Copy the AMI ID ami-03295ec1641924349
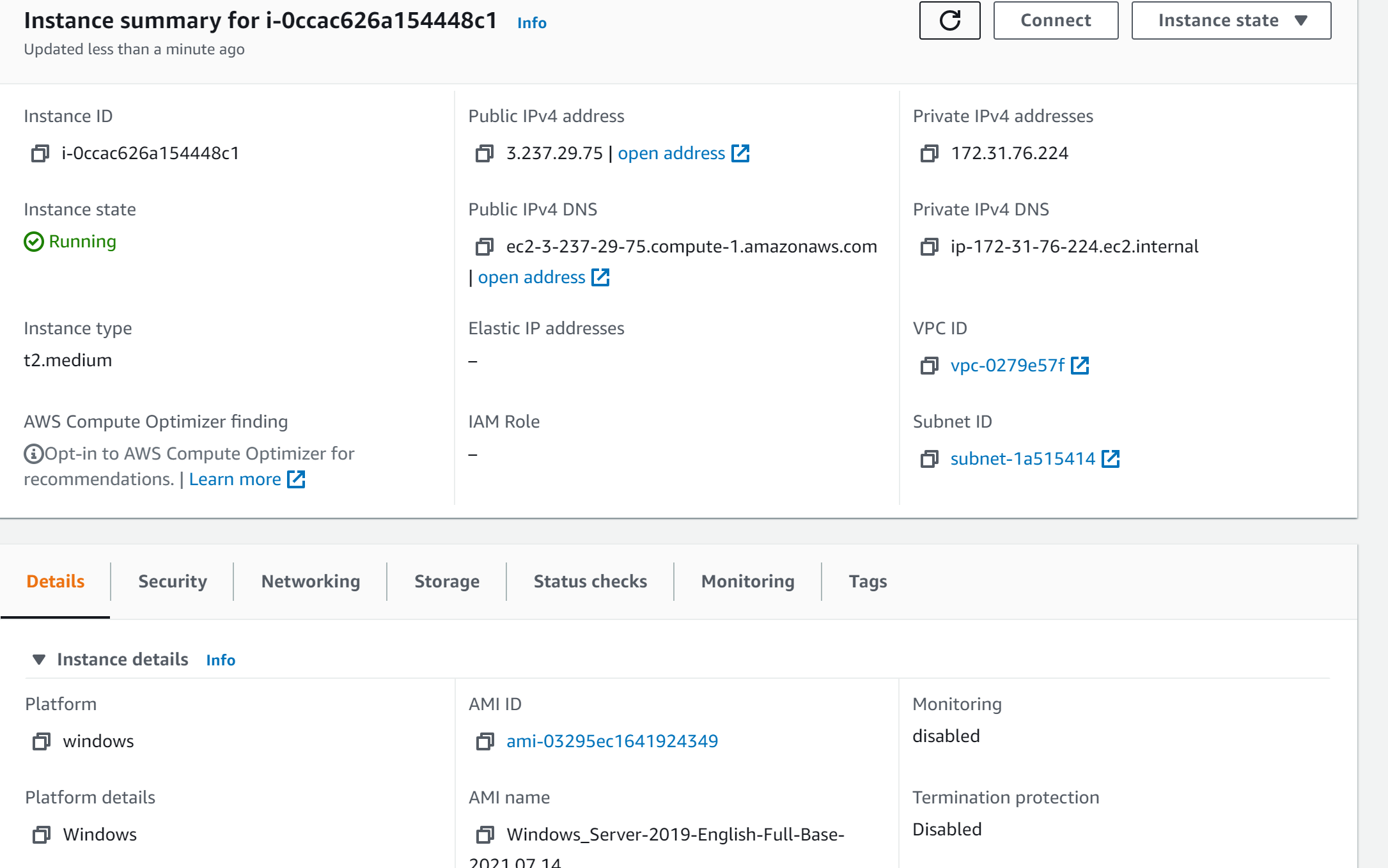 coord(485,741)
